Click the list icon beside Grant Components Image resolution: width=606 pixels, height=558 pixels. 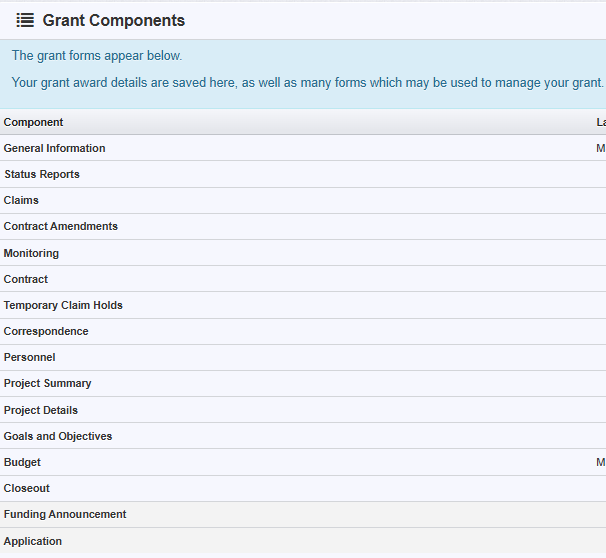(25, 20)
